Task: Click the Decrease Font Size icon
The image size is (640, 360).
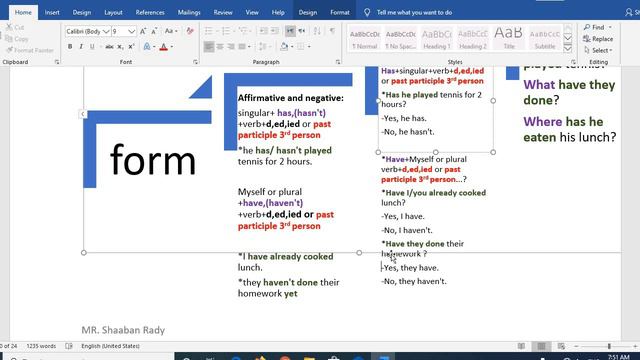Action: point(154,31)
